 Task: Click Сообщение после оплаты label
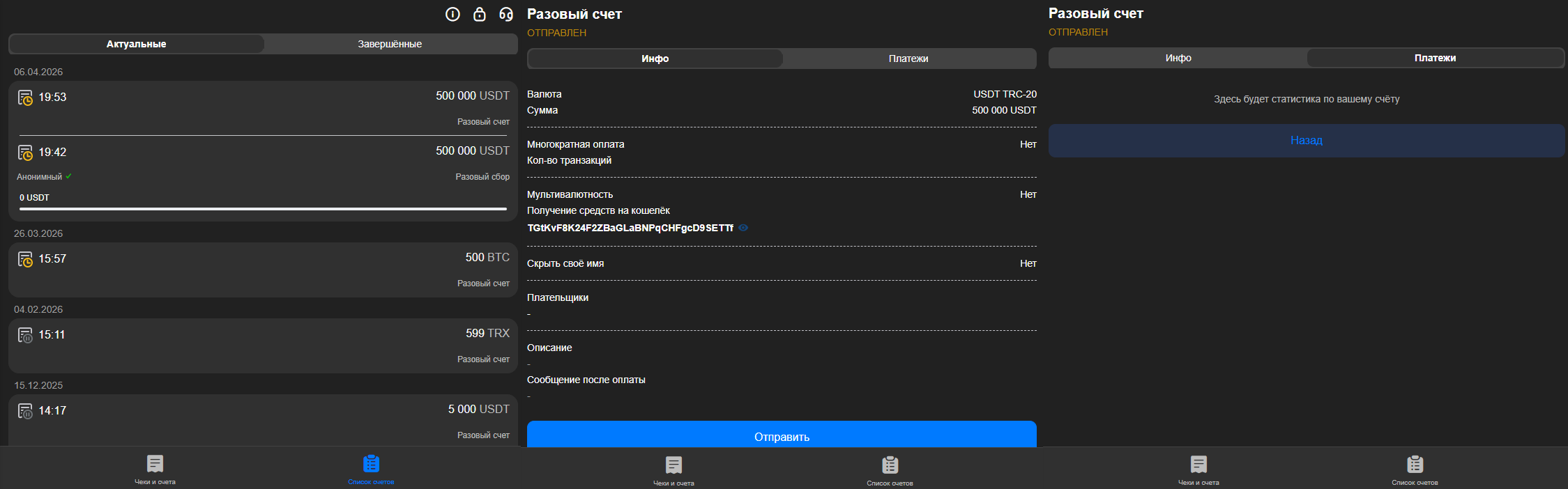pos(586,380)
